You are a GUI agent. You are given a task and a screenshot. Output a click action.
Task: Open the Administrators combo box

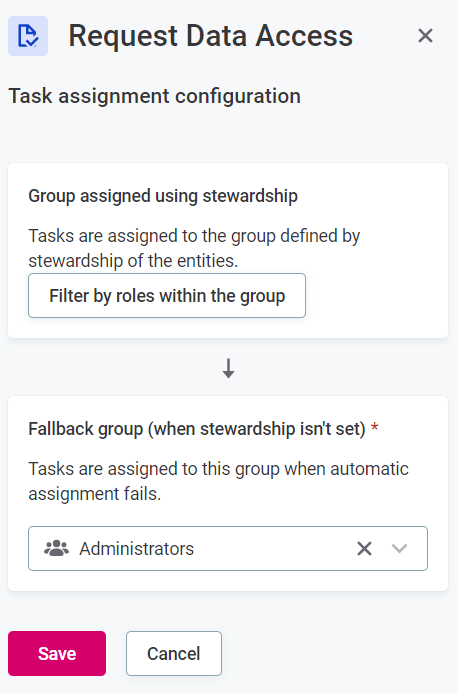(x=228, y=548)
